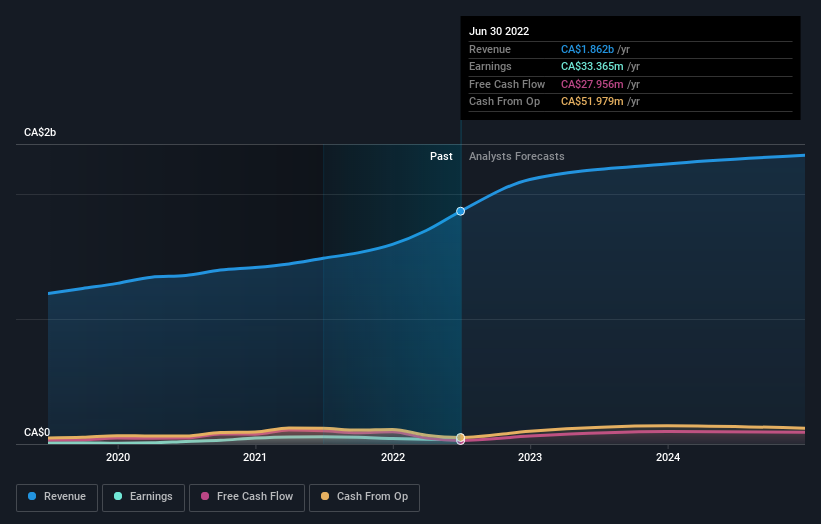Screen dimensions: 821x524
Task: Click the Analysts Forecasts label
Action: click(516, 157)
